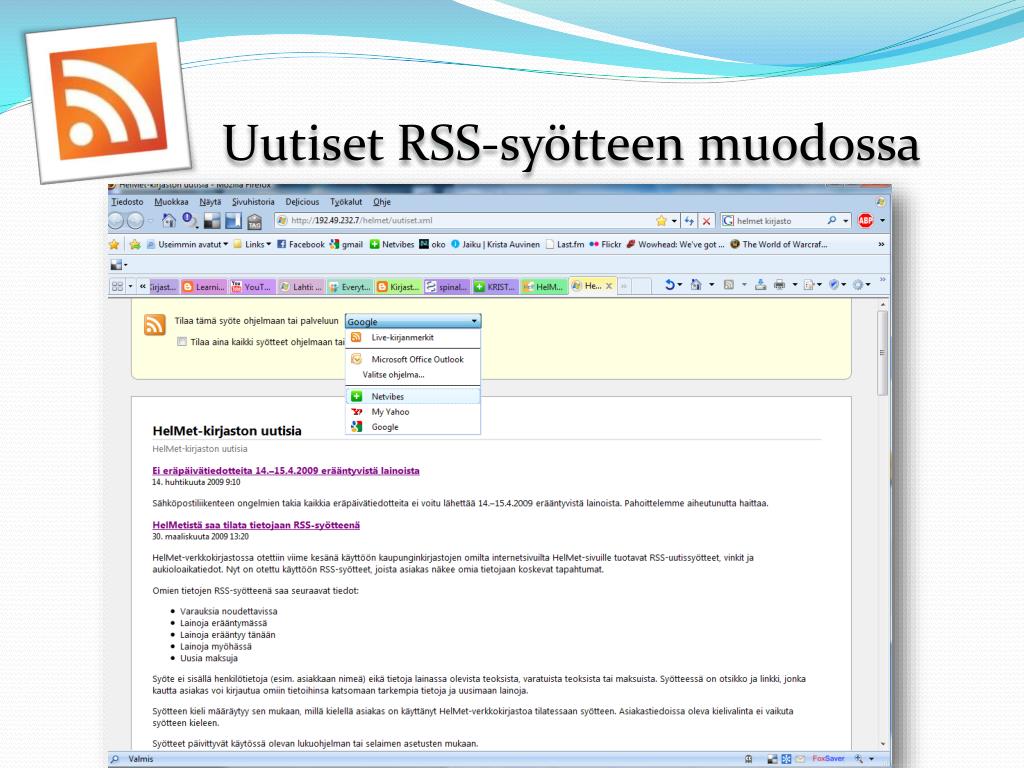Click the Adblock Plus ABP icon
Viewport: 1024px width, 768px height.
[865, 221]
